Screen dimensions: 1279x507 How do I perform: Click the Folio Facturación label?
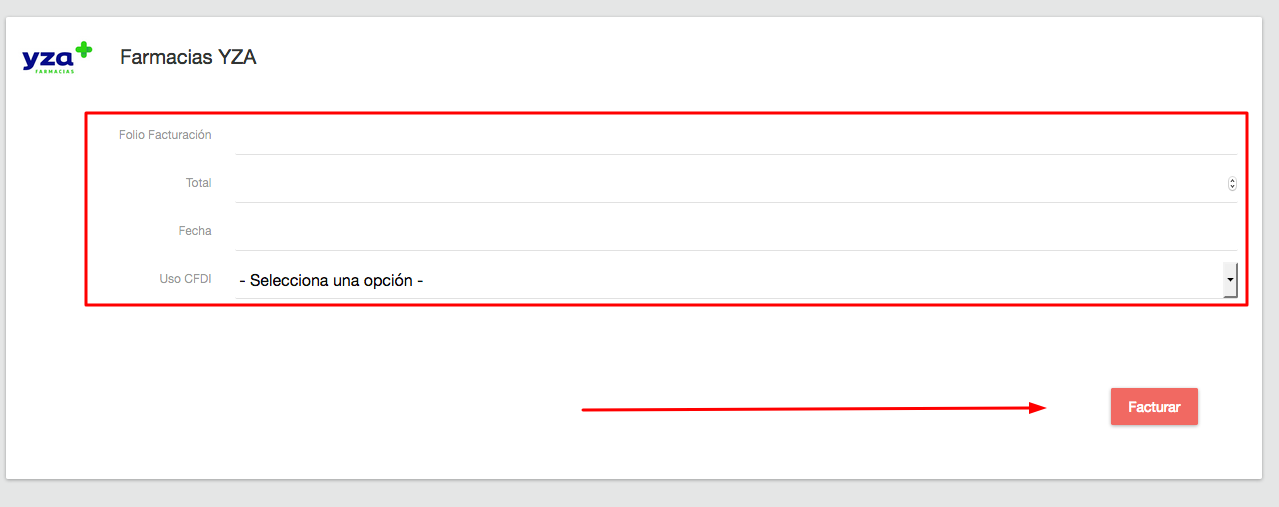[x=165, y=135]
